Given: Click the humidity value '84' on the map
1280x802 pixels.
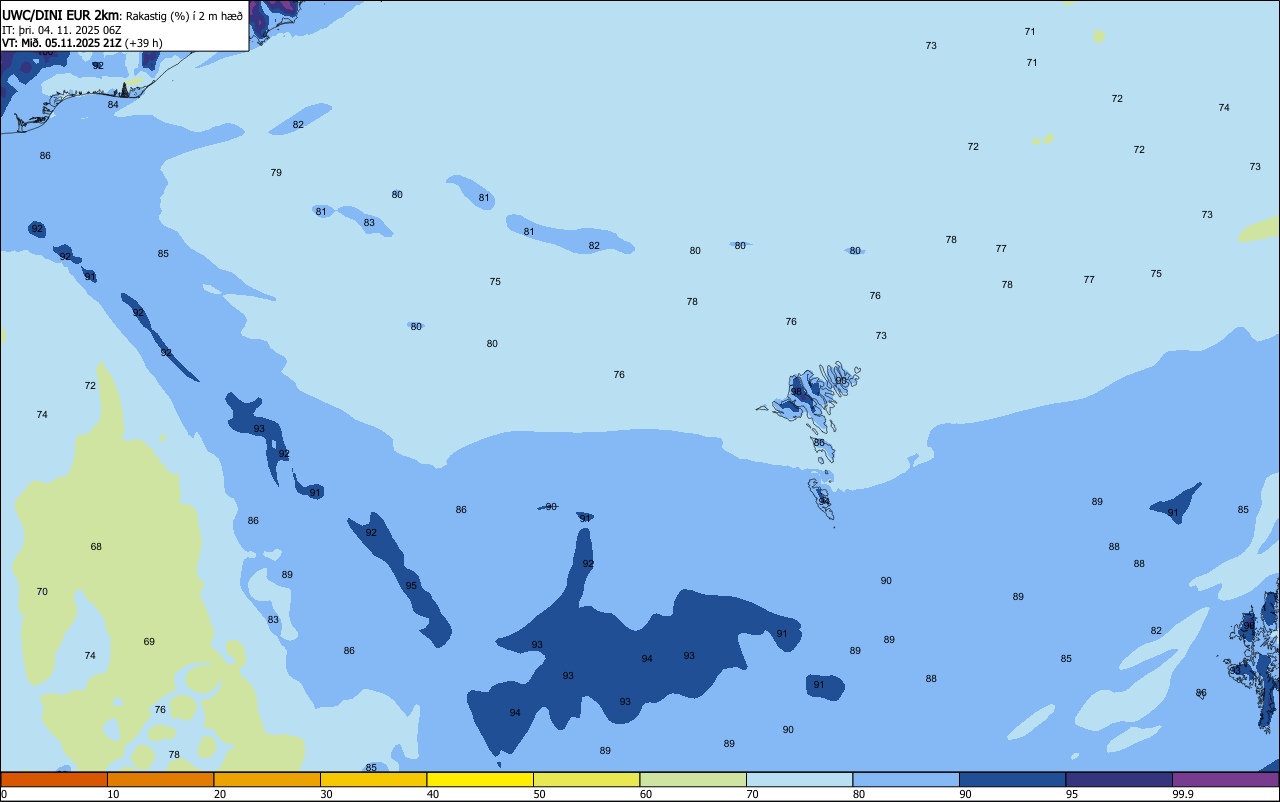Looking at the screenshot, I should tap(113, 105).
